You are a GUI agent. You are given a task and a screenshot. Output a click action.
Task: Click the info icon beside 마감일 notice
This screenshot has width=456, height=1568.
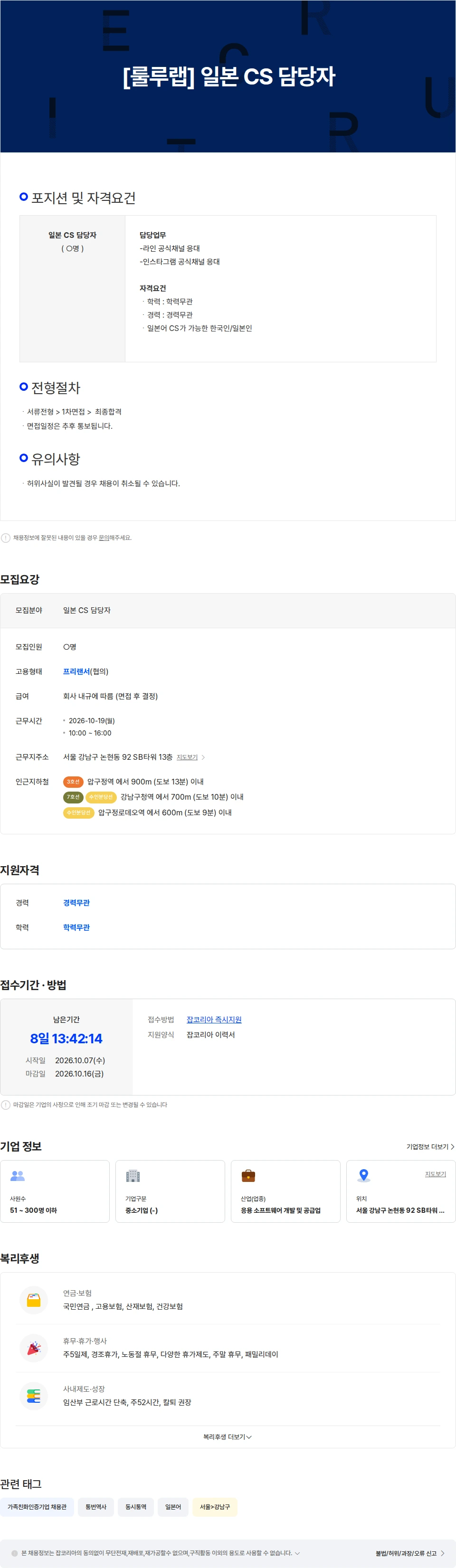6,1105
